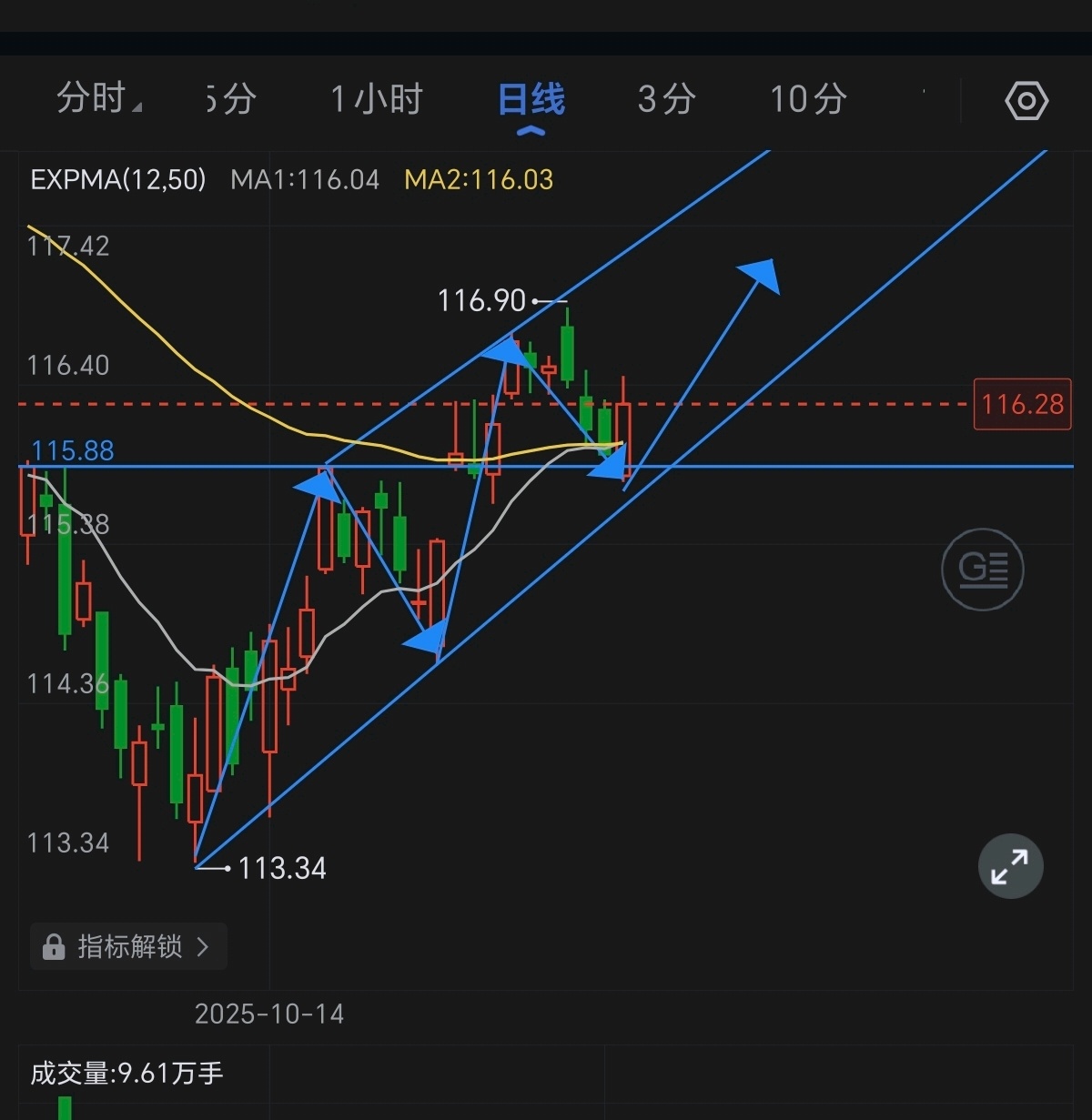Tap the 116.28 current price tag
This screenshot has width=1092, height=1120.
(1023, 404)
